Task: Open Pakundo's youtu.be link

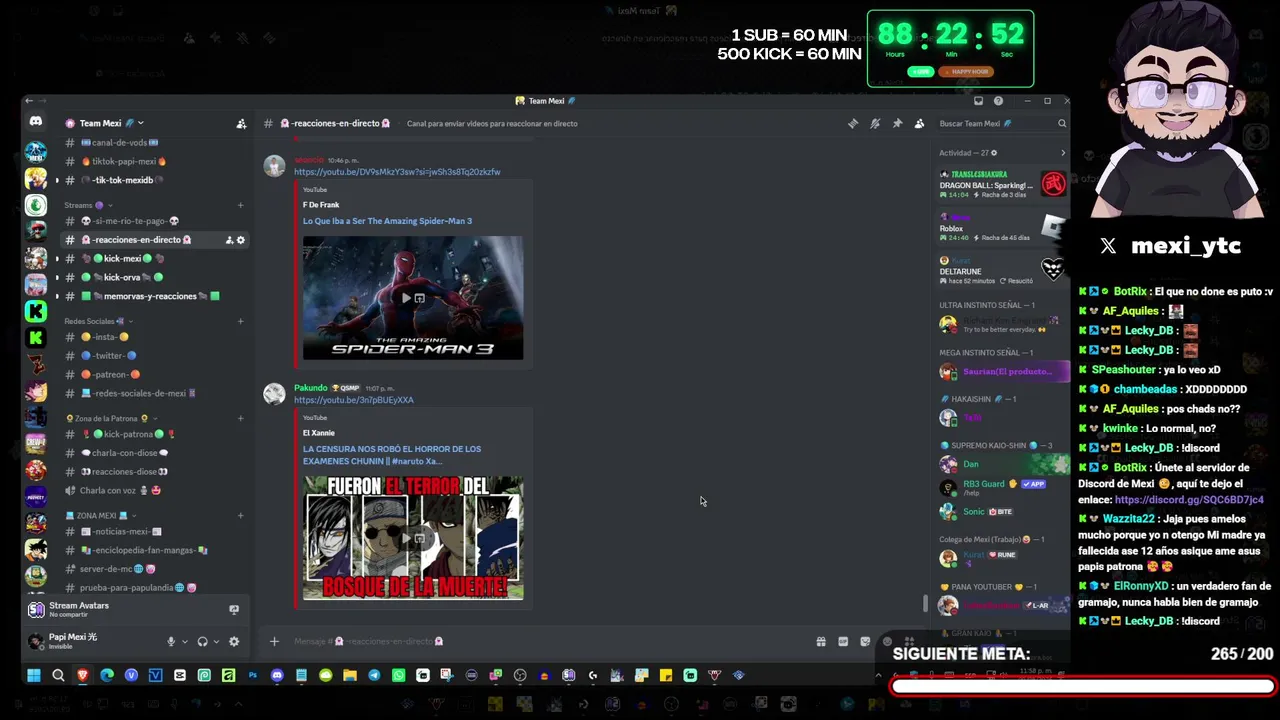Action: [x=354, y=400]
